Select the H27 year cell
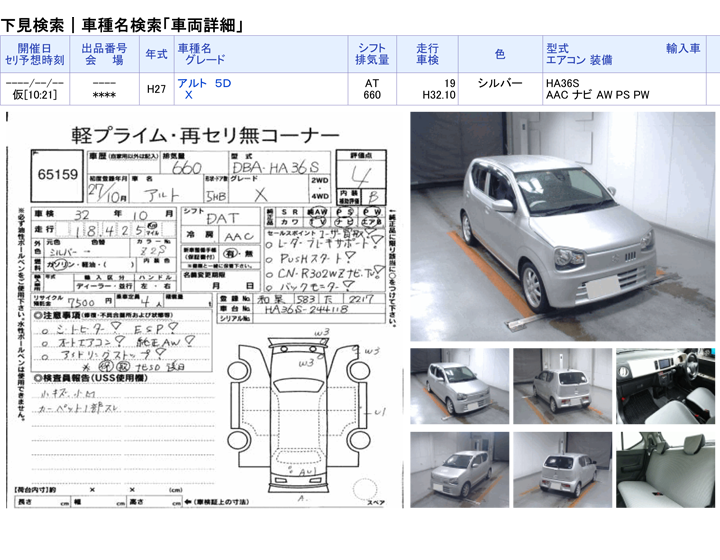 [157, 89]
